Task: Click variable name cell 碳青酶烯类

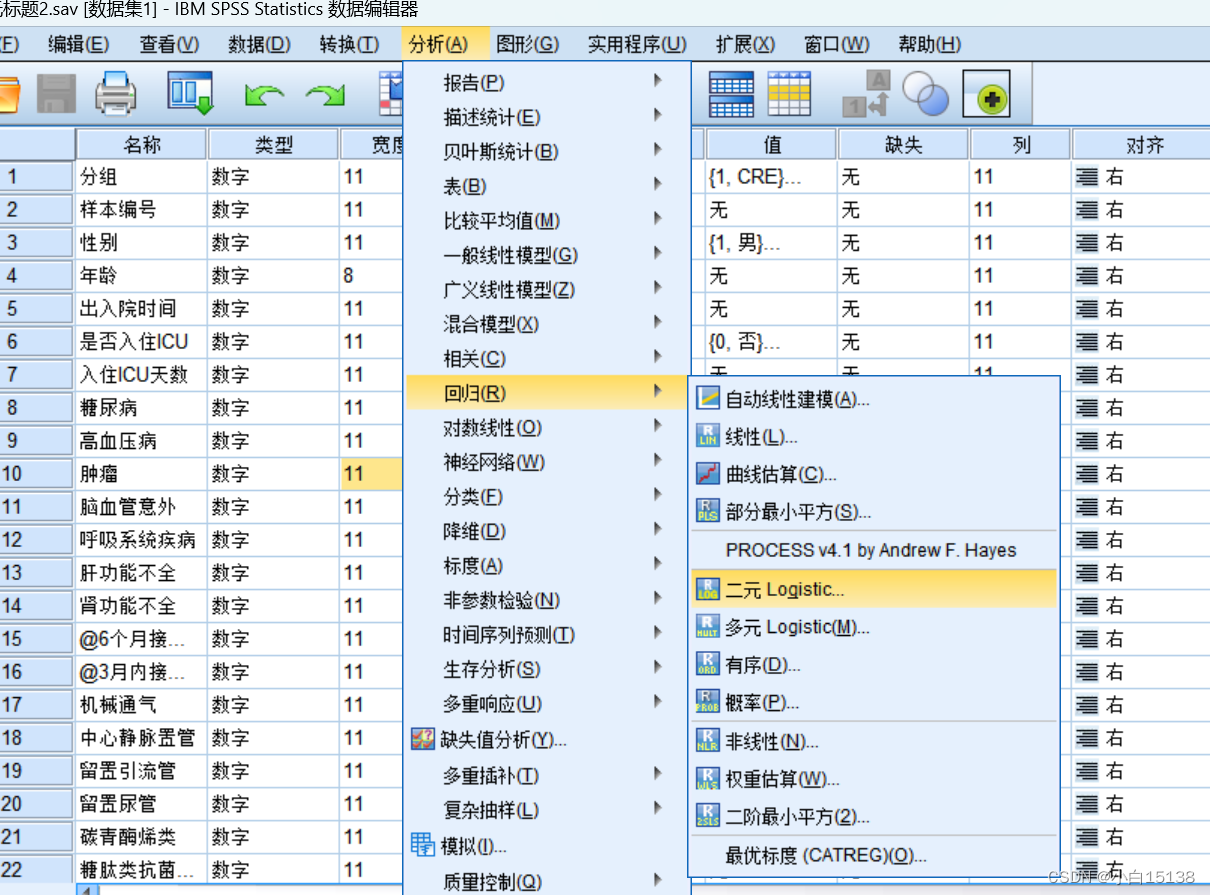Action: [x=141, y=837]
